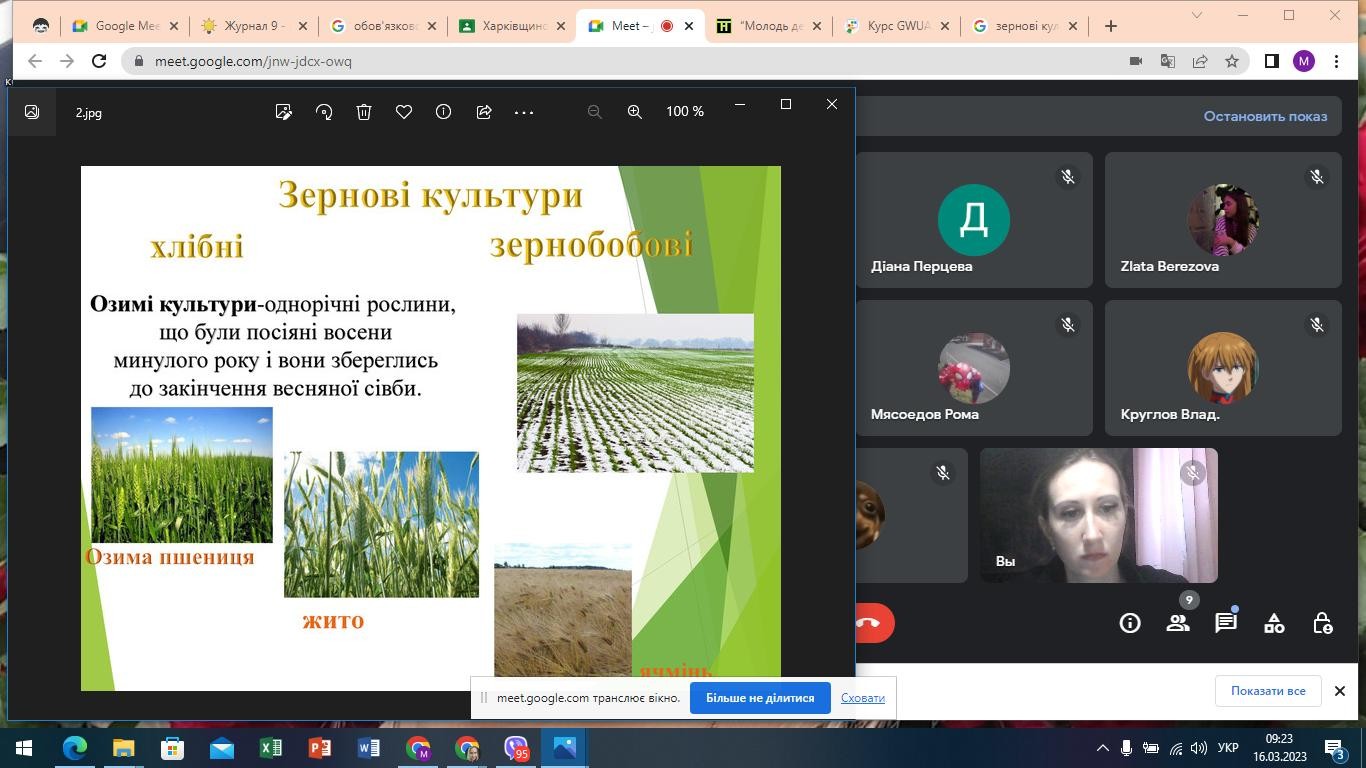The image size is (1366, 768).
Task: Open more options ellipsis in Photos
Action: point(524,112)
